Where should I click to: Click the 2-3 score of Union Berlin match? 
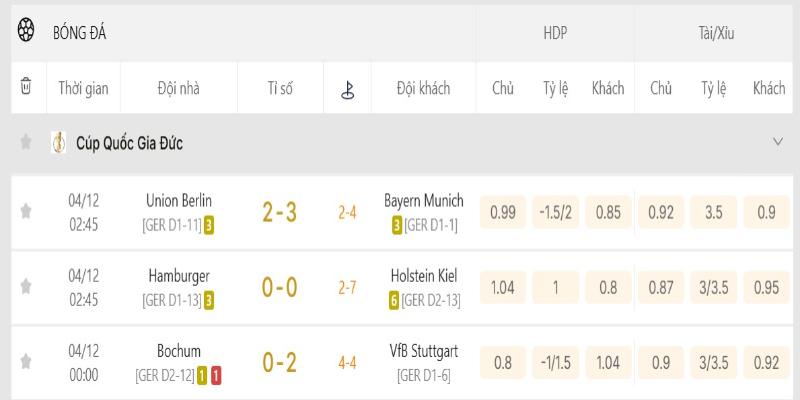tap(279, 212)
